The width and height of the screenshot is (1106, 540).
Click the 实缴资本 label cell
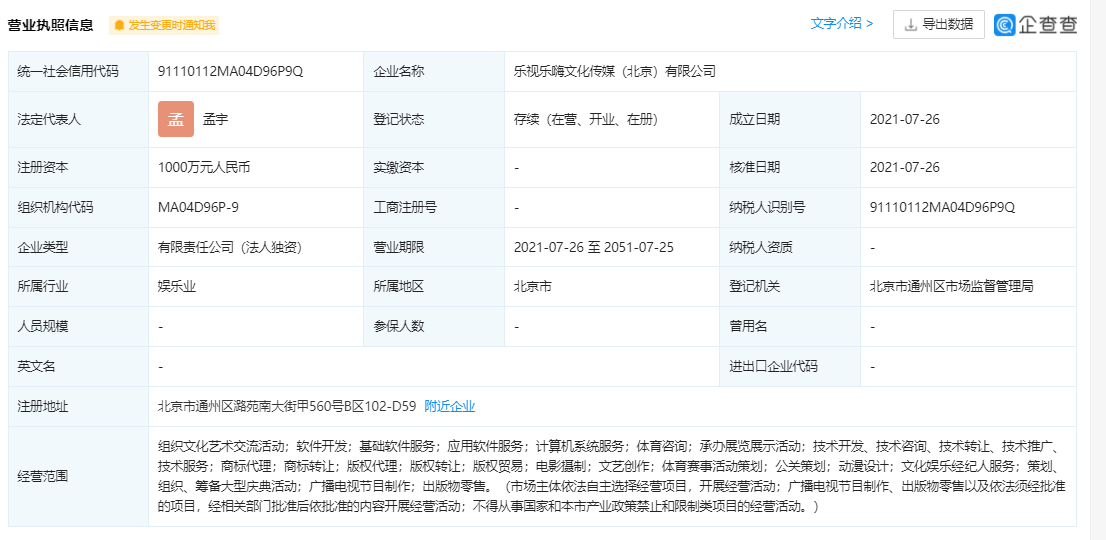coord(434,168)
